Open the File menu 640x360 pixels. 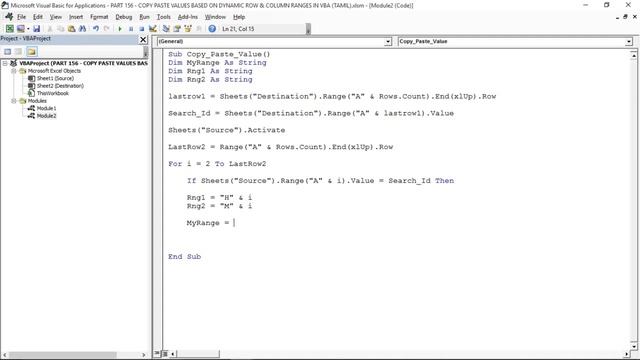click(21, 17)
